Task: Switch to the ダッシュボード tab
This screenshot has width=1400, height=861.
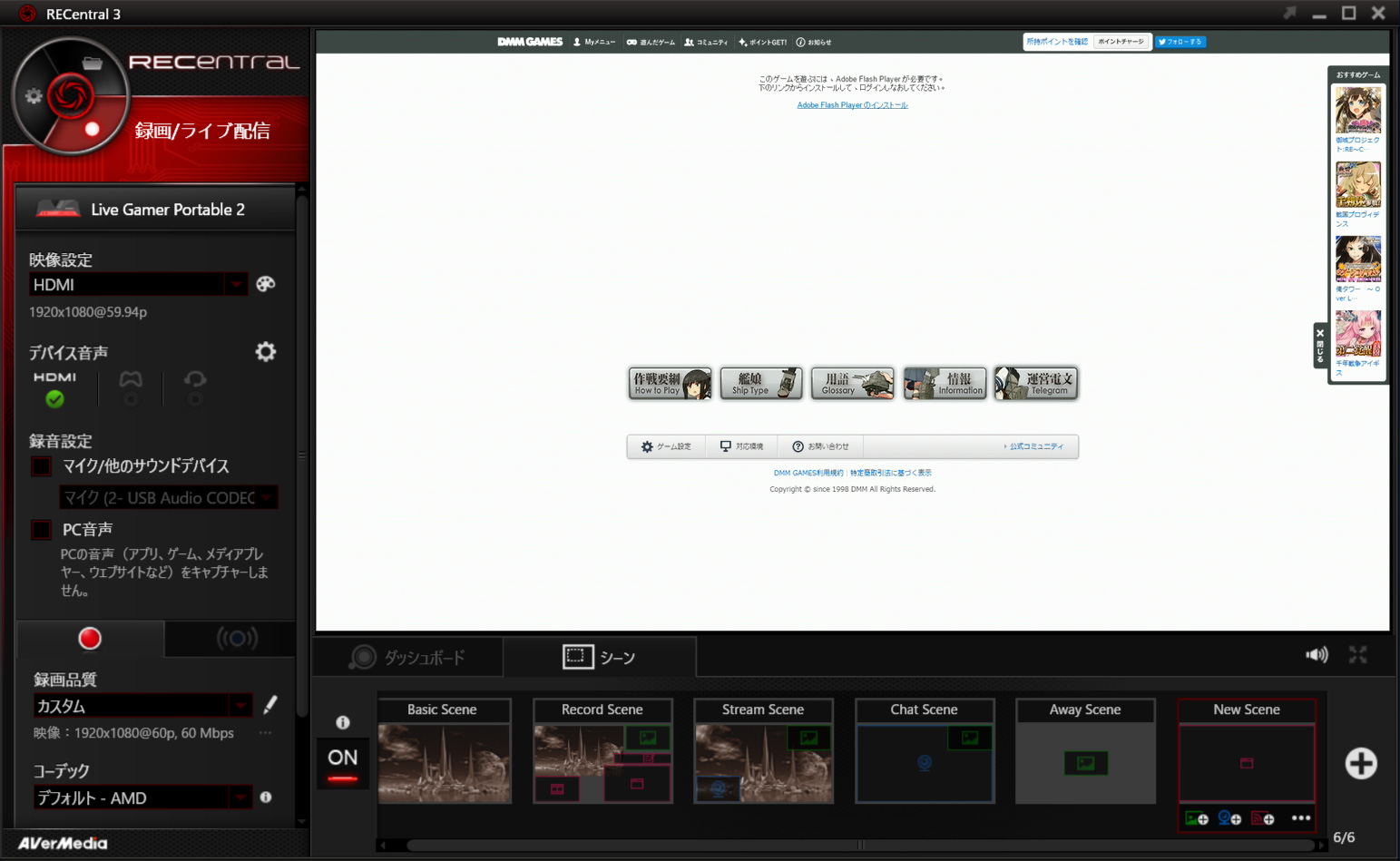Action: coord(408,658)
